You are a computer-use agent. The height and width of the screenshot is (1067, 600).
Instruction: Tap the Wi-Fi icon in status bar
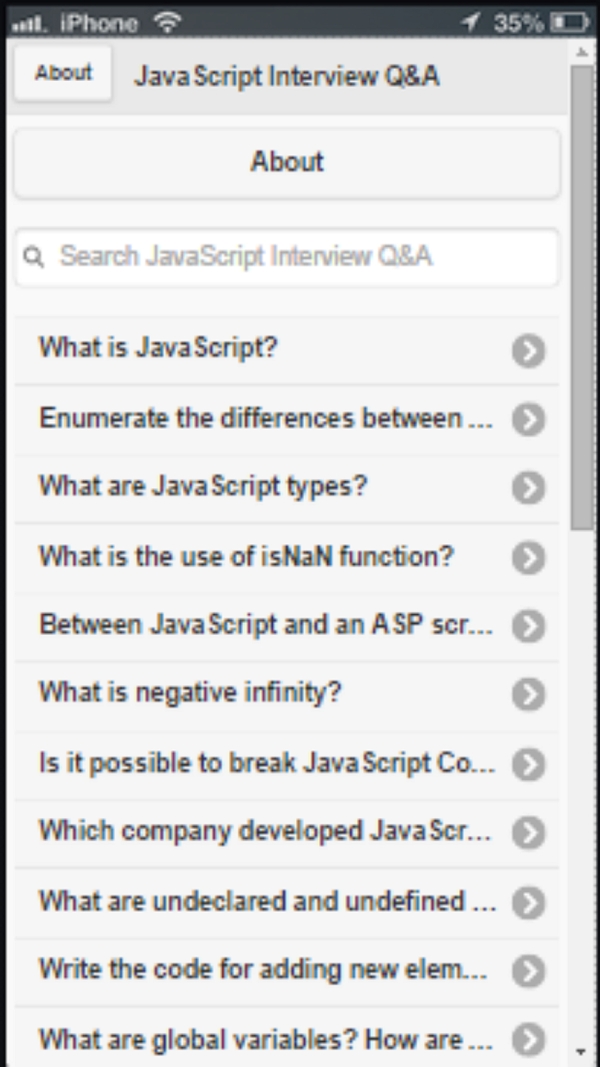point(167,22)
